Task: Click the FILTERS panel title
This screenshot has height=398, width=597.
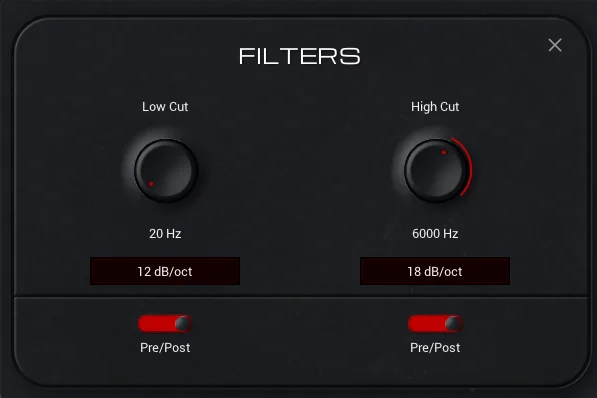Action: (x=299, y=56)
